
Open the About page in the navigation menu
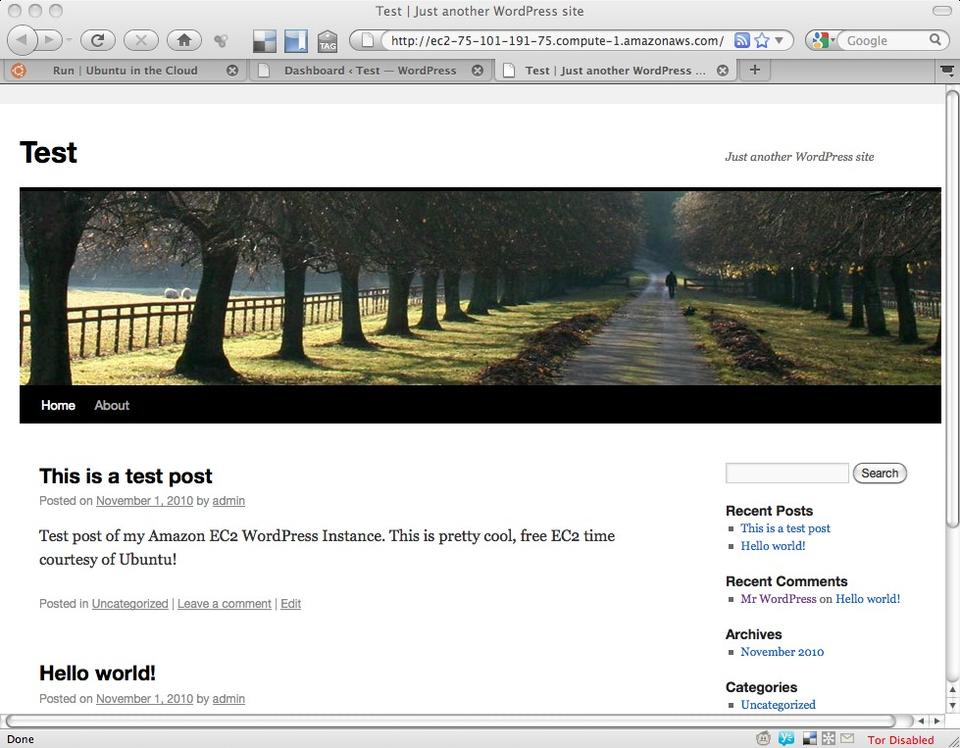(x=112, y=405)
